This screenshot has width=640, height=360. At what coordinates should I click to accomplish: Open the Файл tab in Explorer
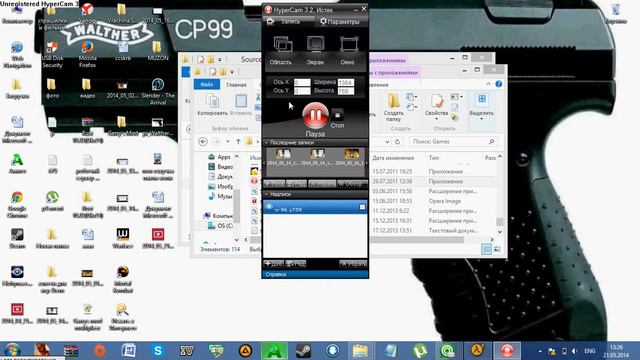pos(207,84)
